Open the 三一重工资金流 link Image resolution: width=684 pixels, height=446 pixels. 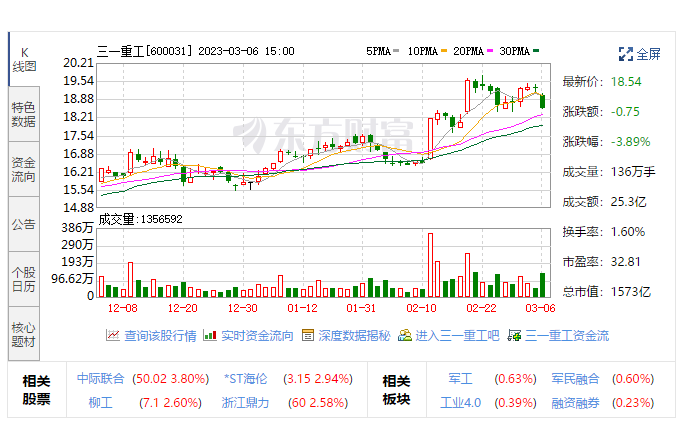(x=567, y=336)
